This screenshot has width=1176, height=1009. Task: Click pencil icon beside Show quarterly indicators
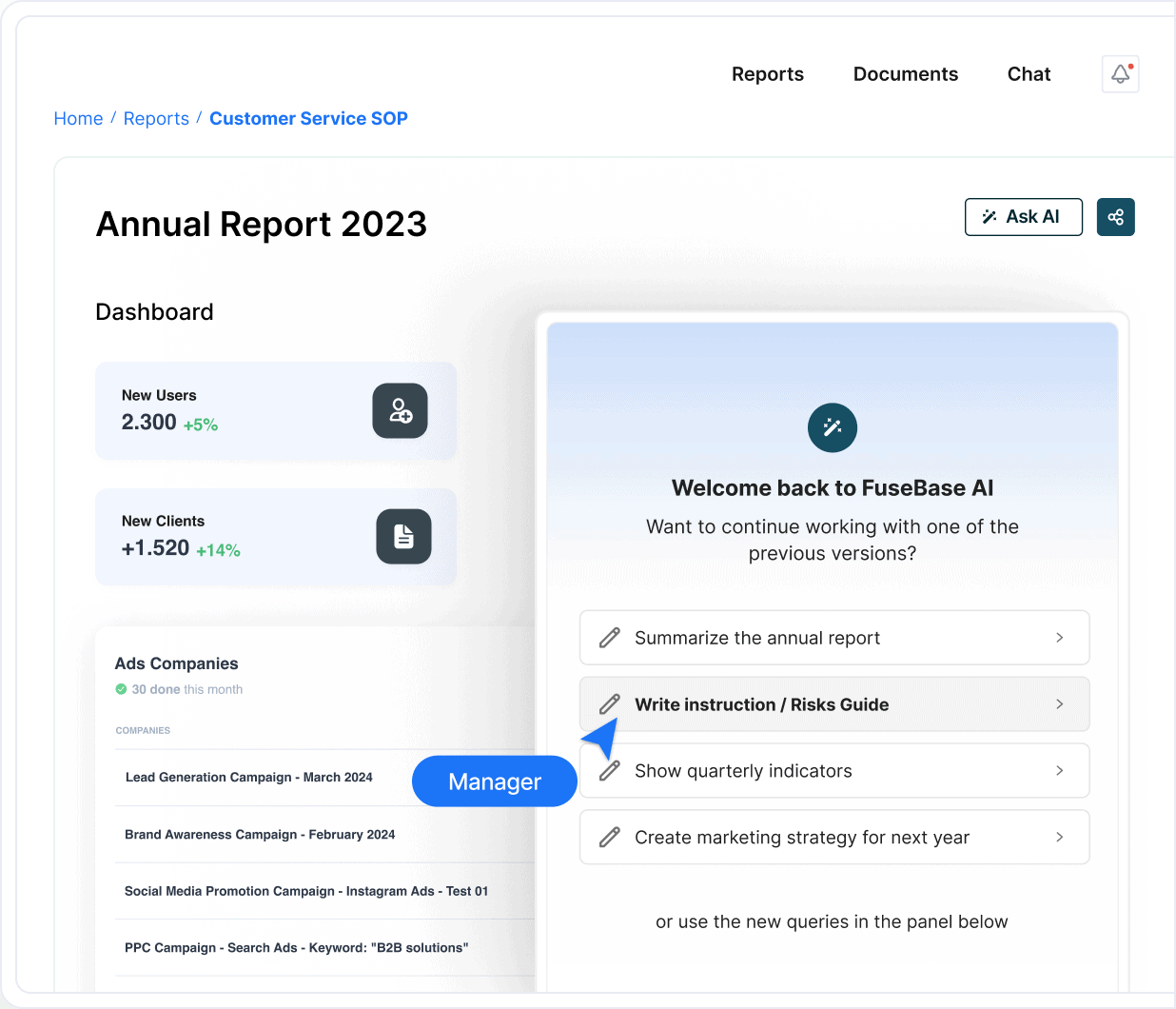click(x=610, y=771)
